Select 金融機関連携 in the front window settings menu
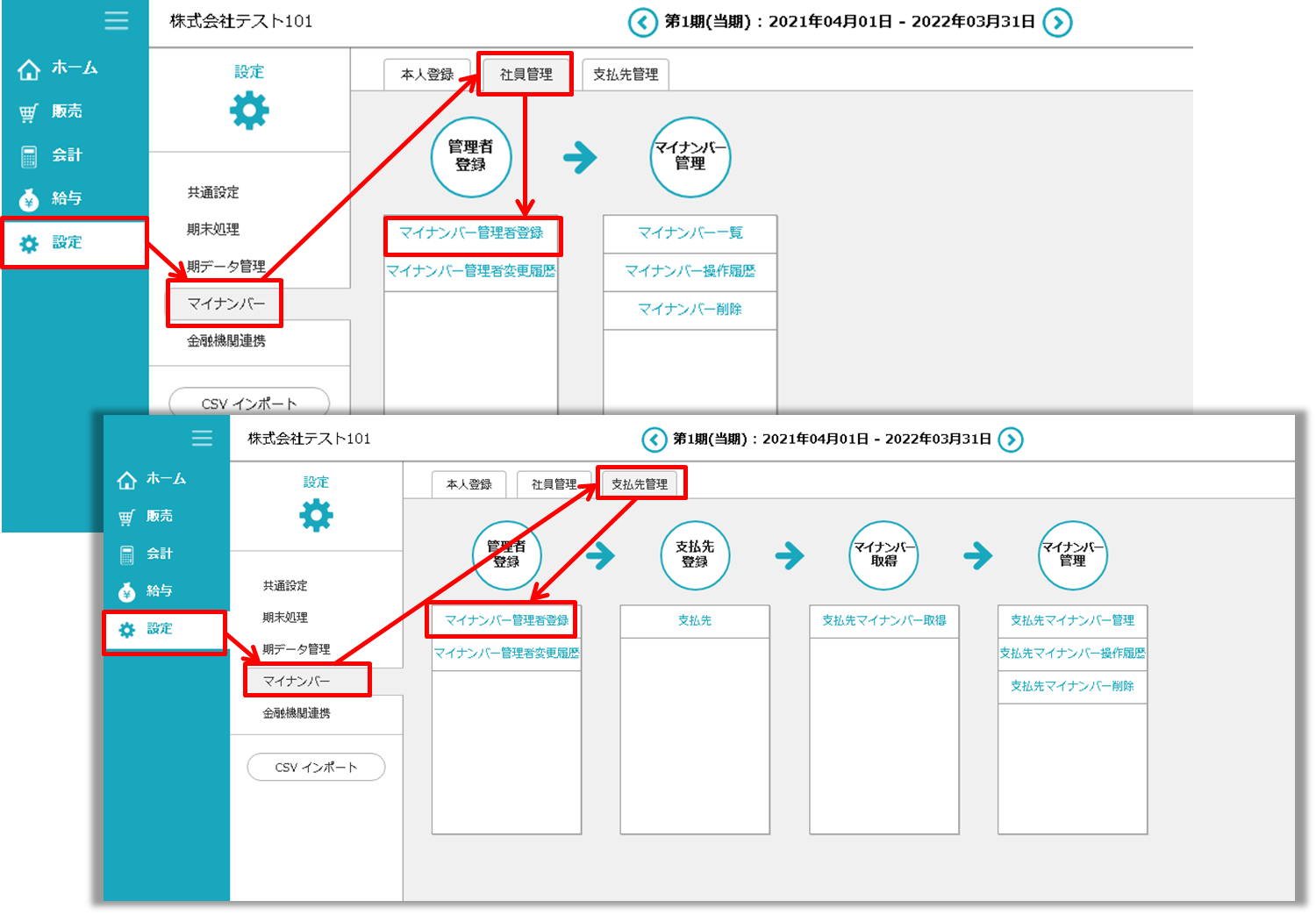The height and width of the screenshot is (915, 1316). point(297,713)
